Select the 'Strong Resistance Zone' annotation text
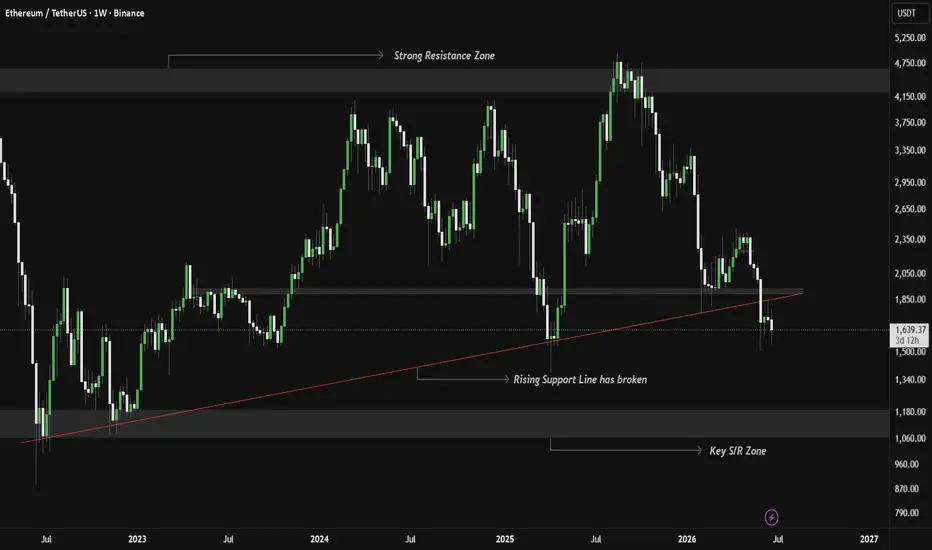This screenshot has width=932, height=550. (444, 55)
